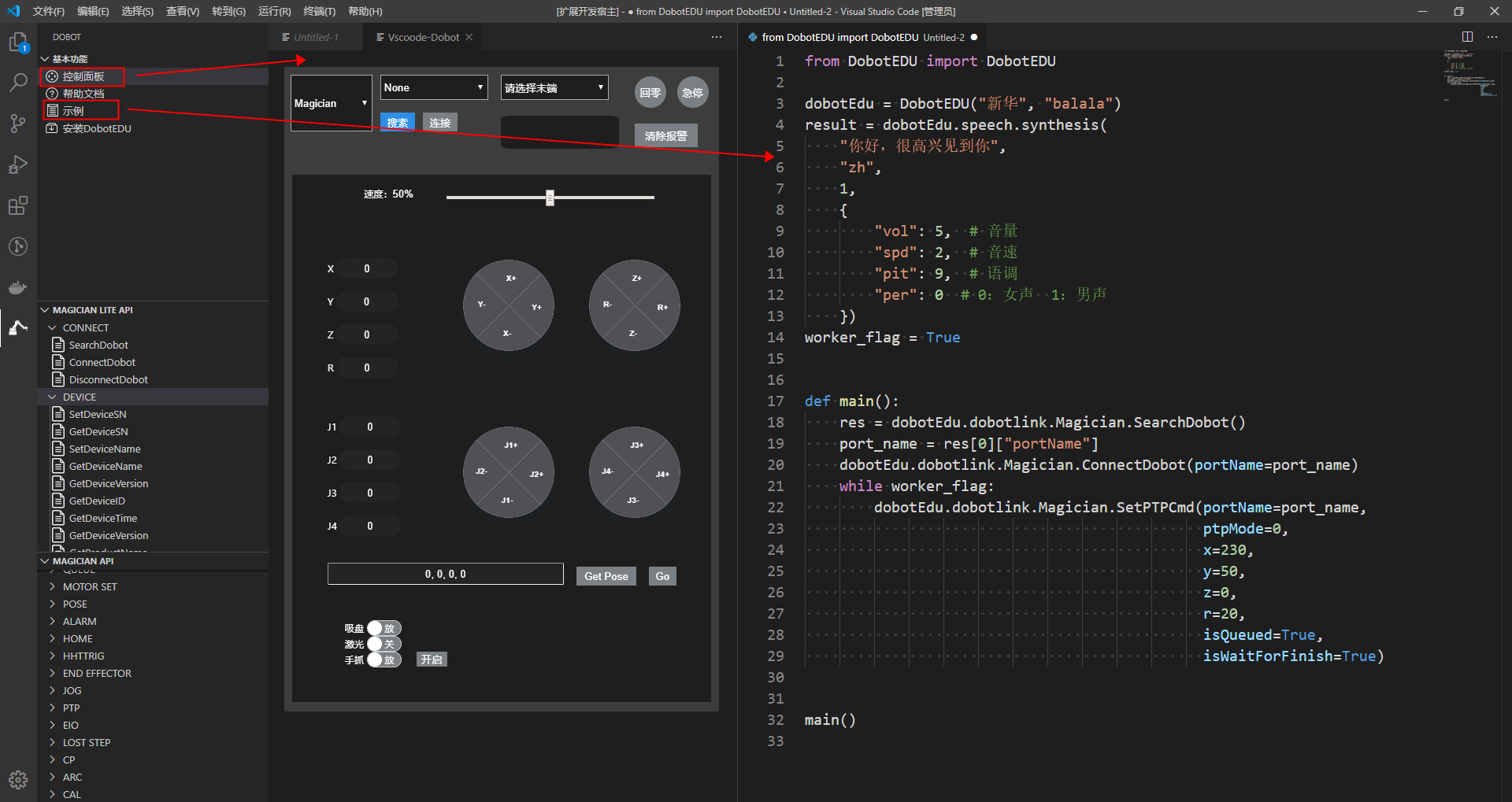Screen dimensions: 1512x802
Task: Click the Z- jog direction button
Action: 633,334
